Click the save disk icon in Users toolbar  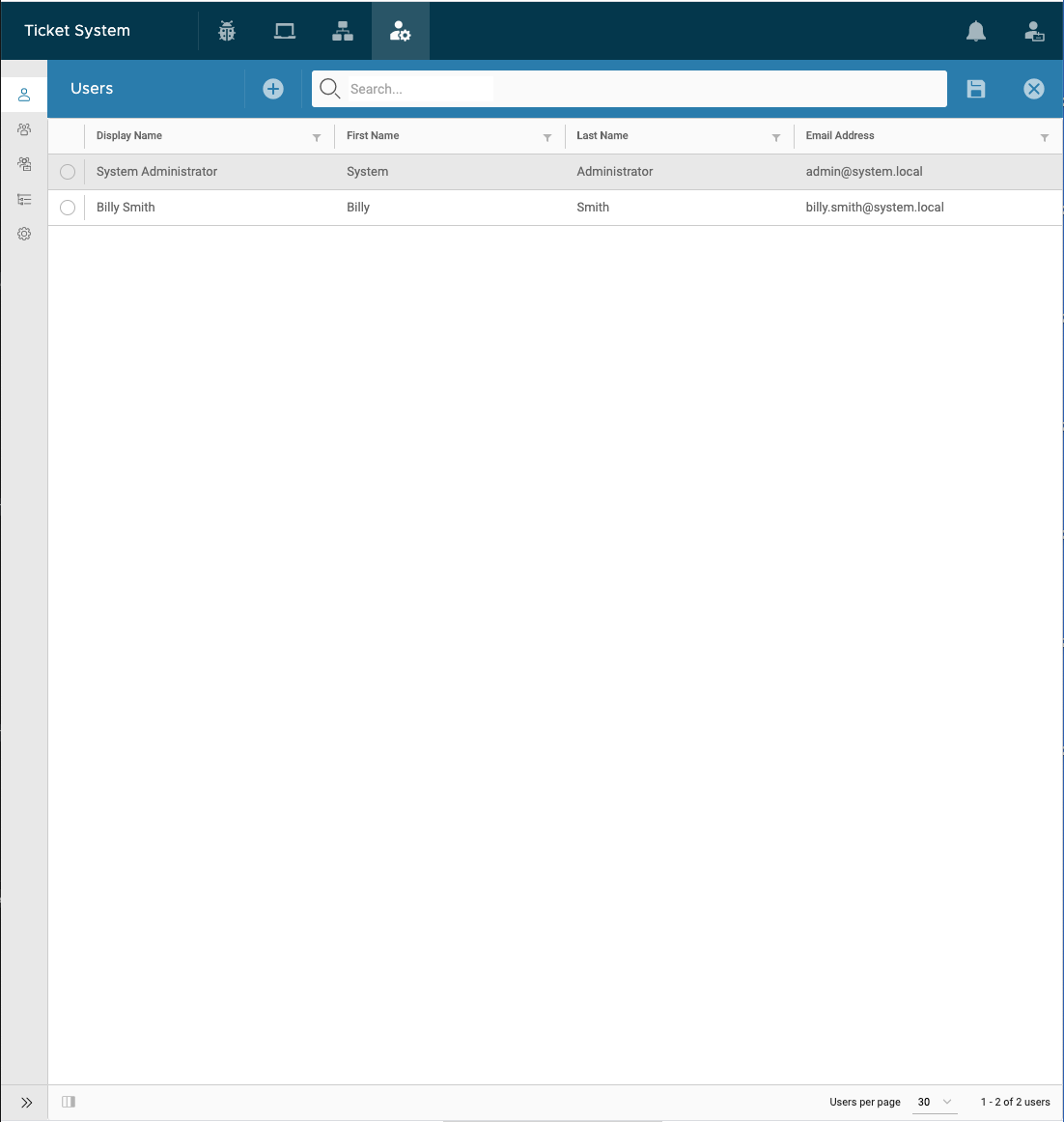coord(976,89)
